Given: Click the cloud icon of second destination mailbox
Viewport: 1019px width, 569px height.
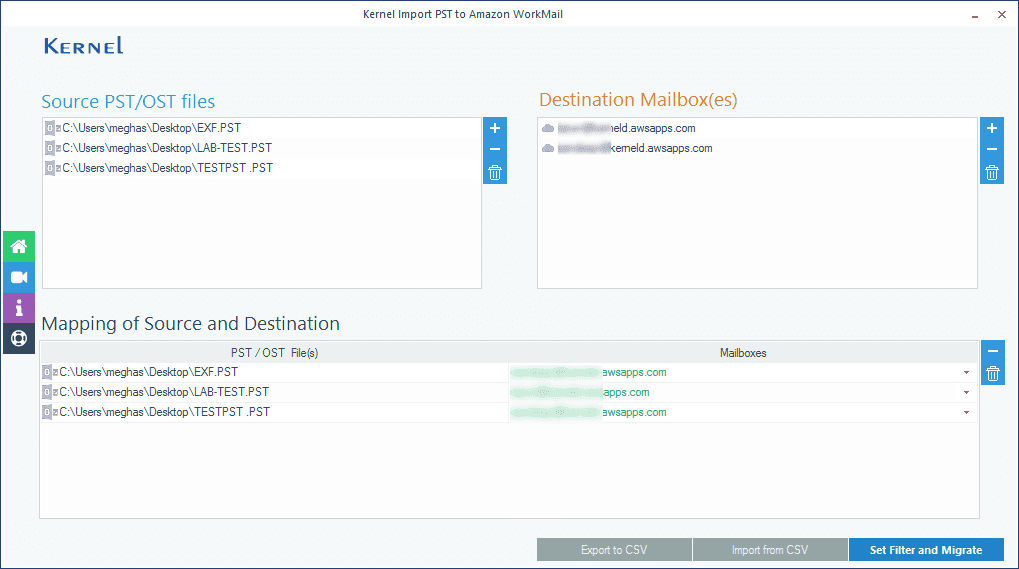Looking at the screenshot, I should [x=548, y=149].
